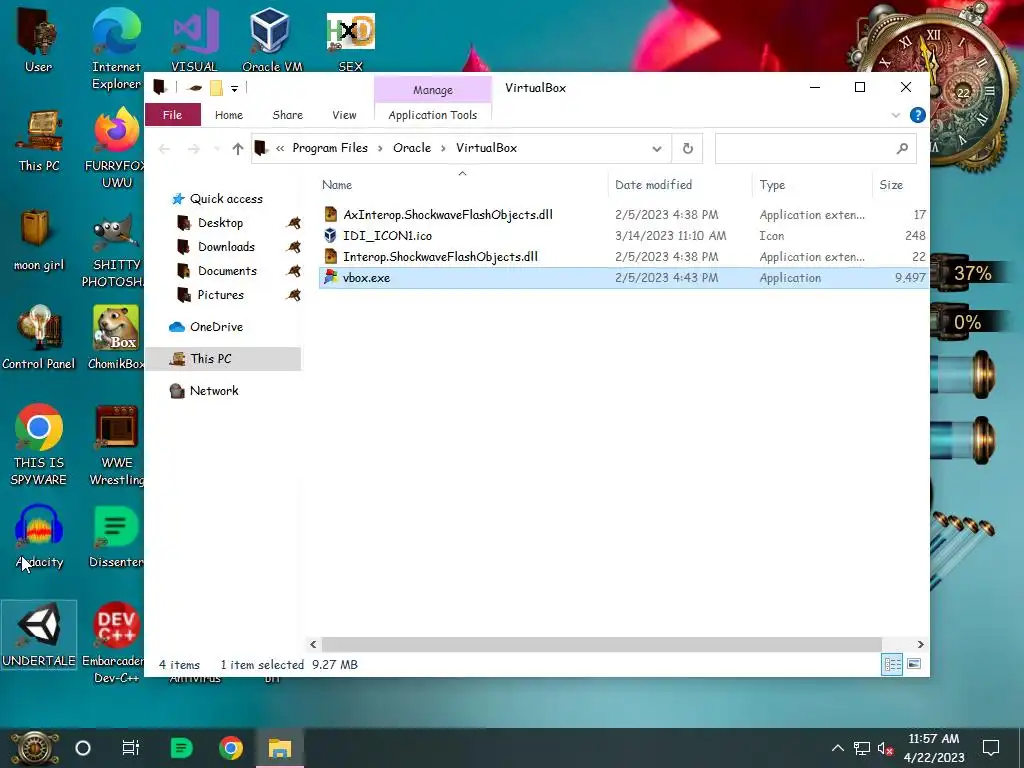1024x768 pixels.
Task: Open Dissenter browser from taskbar
Action: click(182, 748)
